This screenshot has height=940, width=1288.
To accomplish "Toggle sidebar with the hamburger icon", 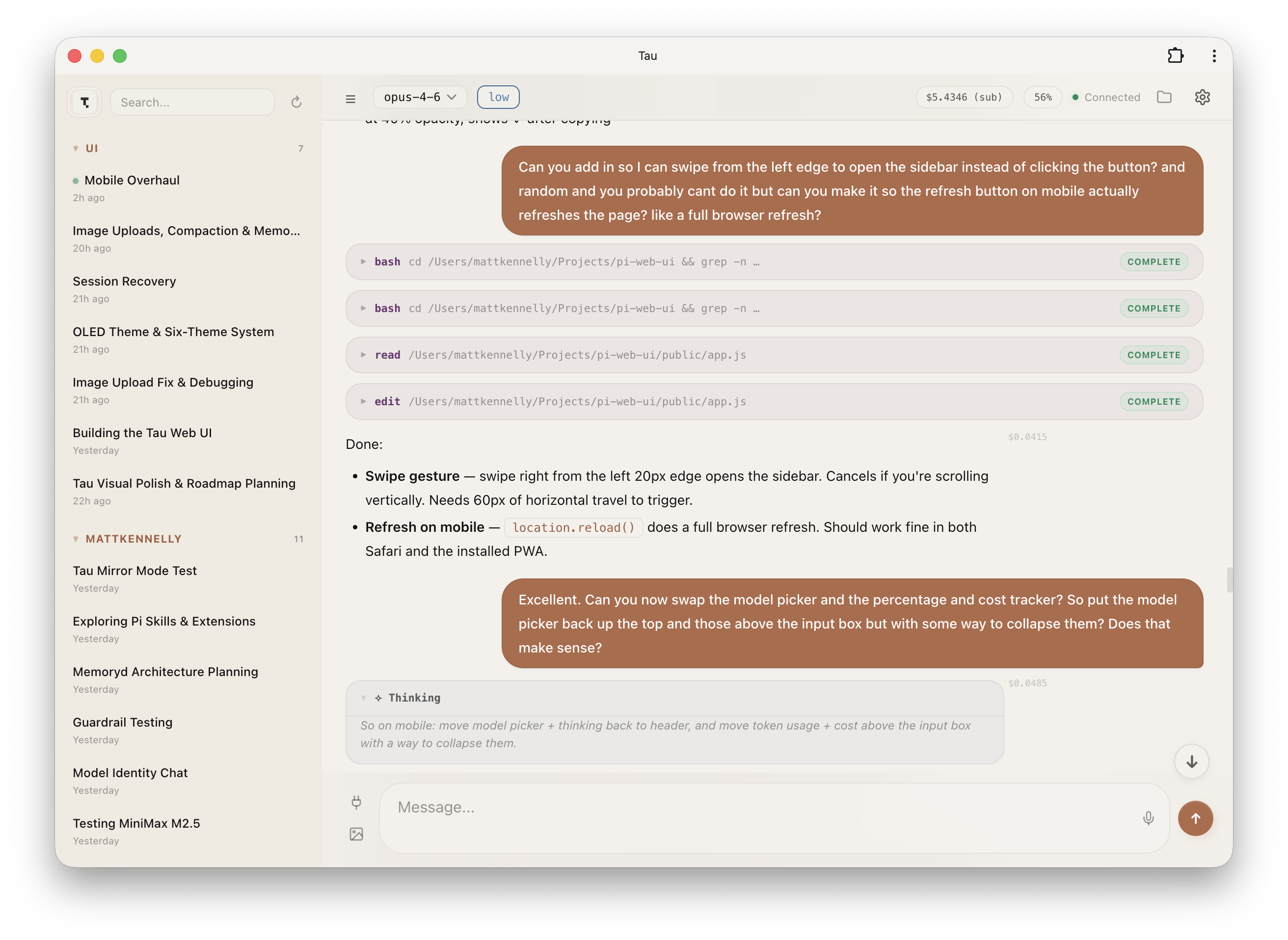I will (350, 99).
